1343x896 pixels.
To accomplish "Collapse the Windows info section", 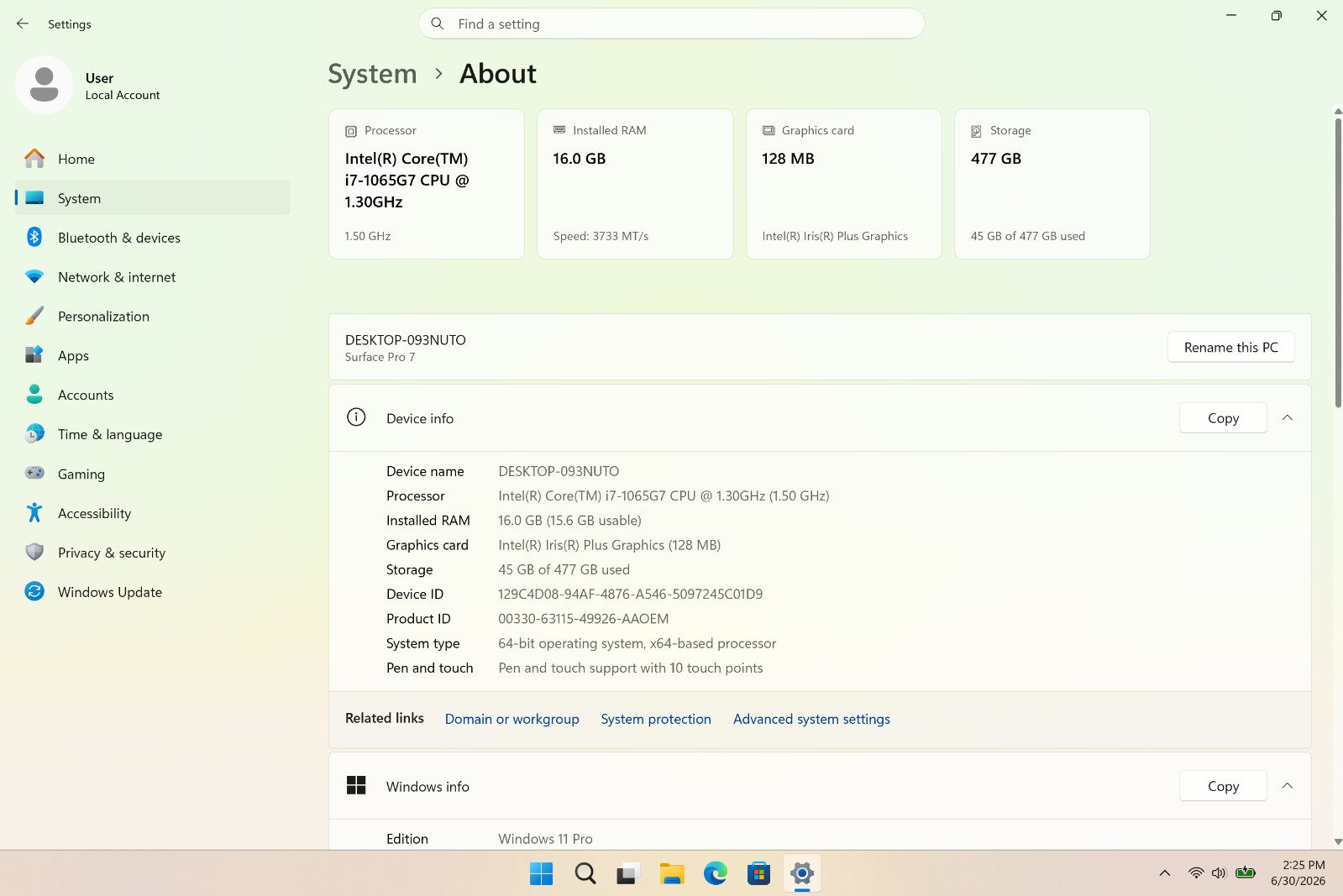I will [x=1287, y=786].
